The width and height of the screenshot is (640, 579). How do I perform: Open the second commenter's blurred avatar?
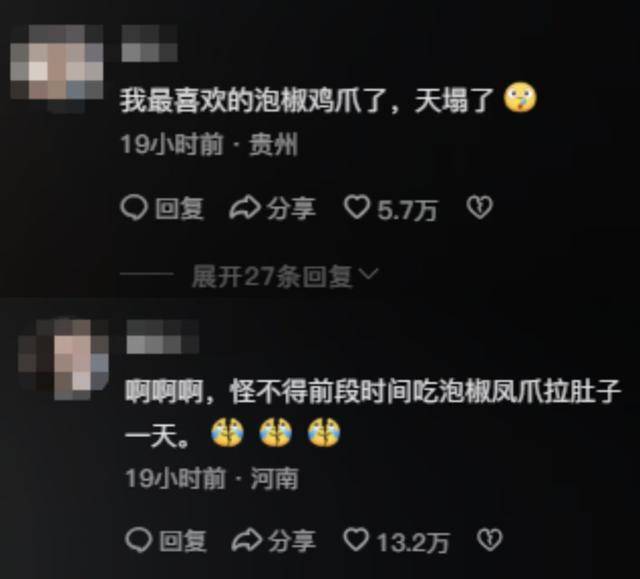(63, 359)
